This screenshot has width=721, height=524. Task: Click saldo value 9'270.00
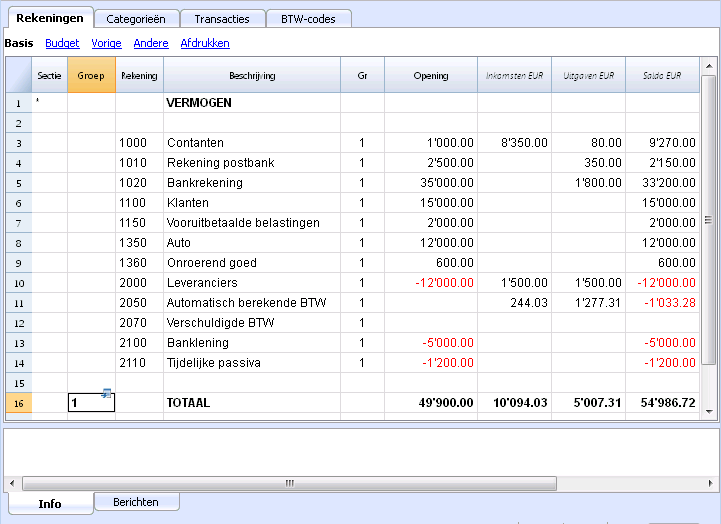tap(662, 143)
